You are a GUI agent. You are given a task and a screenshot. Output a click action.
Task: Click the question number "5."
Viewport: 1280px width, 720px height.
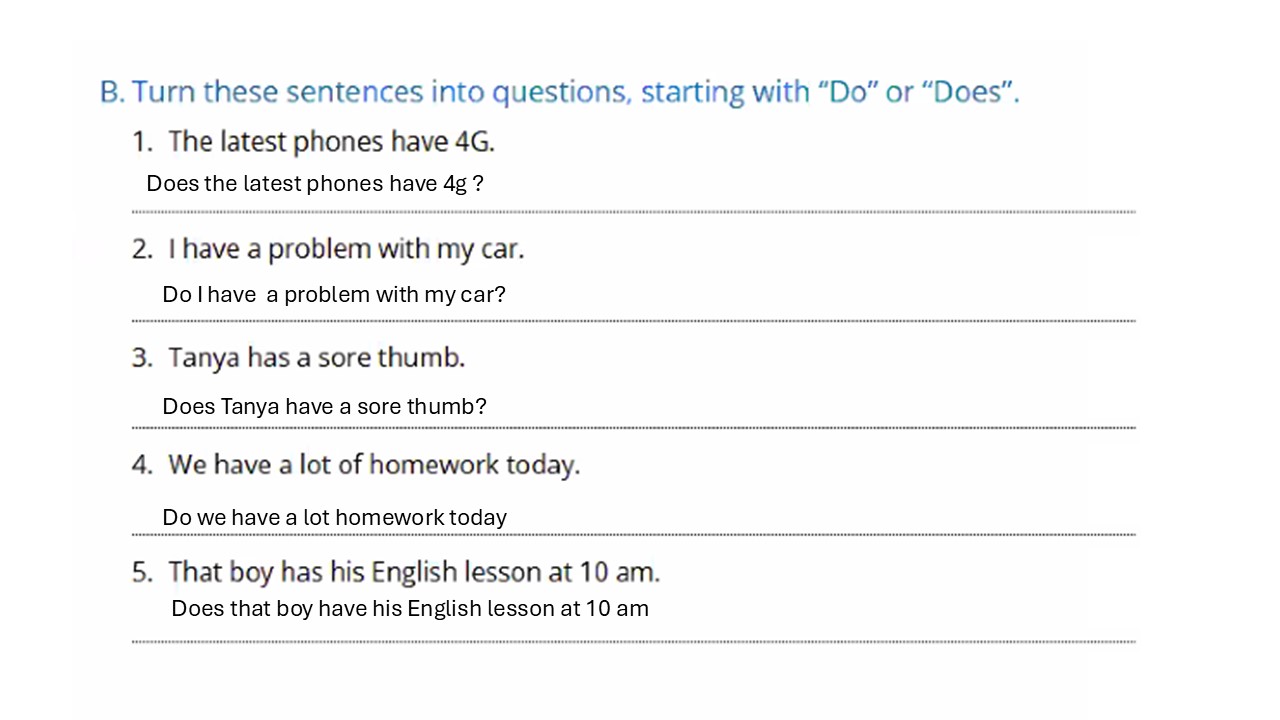[x=143, y=572]
